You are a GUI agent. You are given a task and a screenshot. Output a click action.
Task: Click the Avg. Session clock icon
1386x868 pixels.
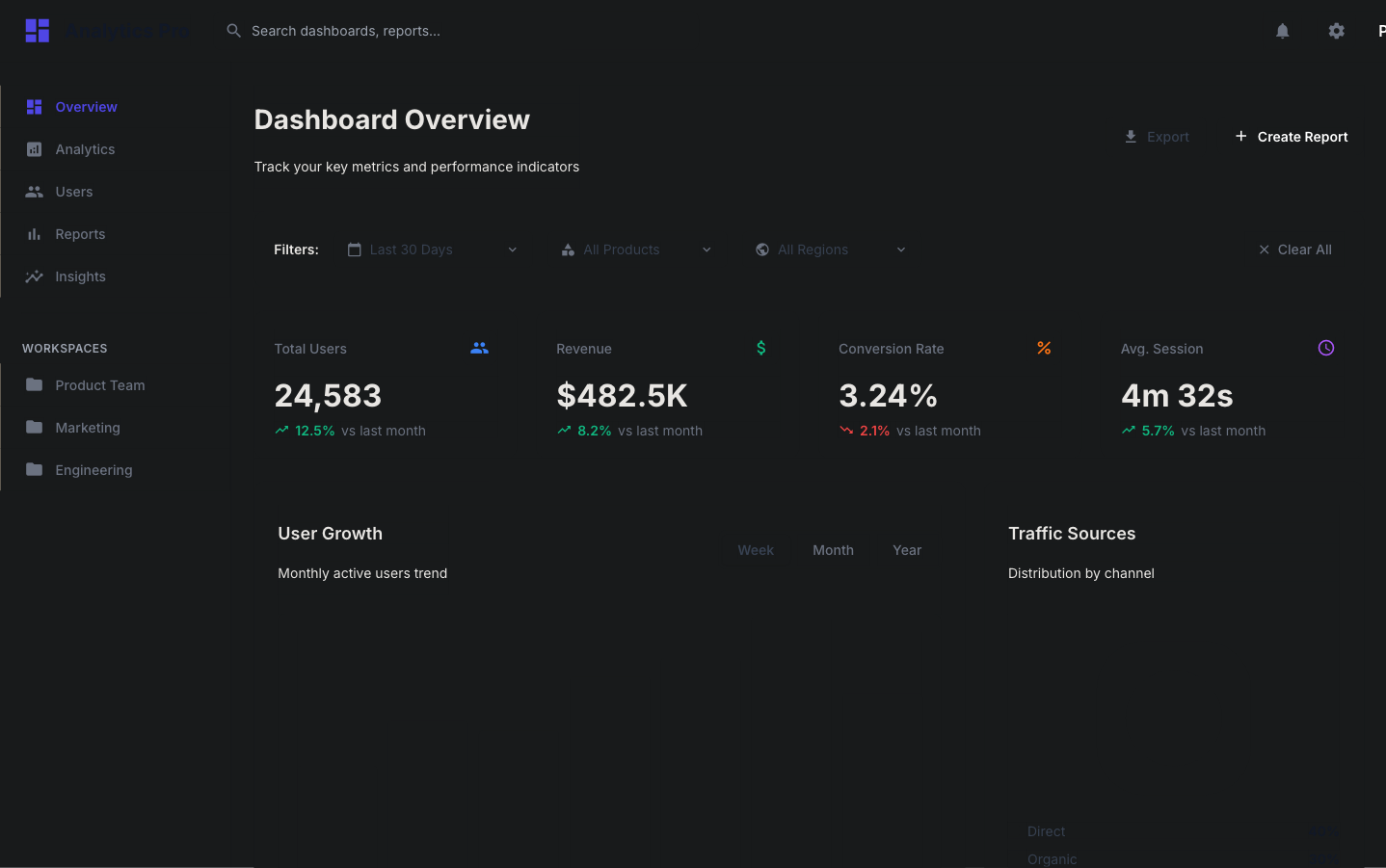tap(1325, 348)
